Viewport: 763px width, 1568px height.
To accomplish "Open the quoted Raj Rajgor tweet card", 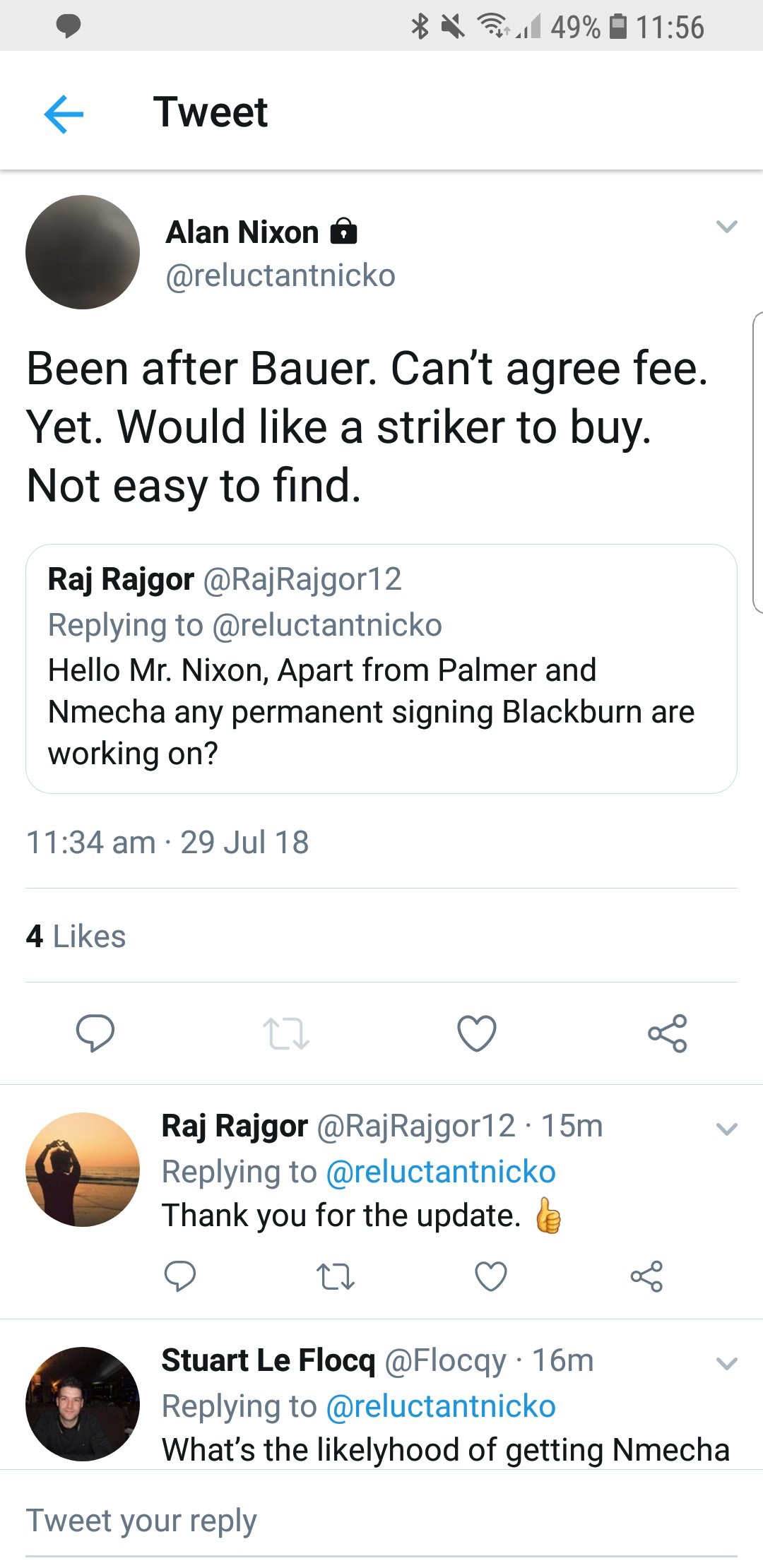I will pos(381,668).
